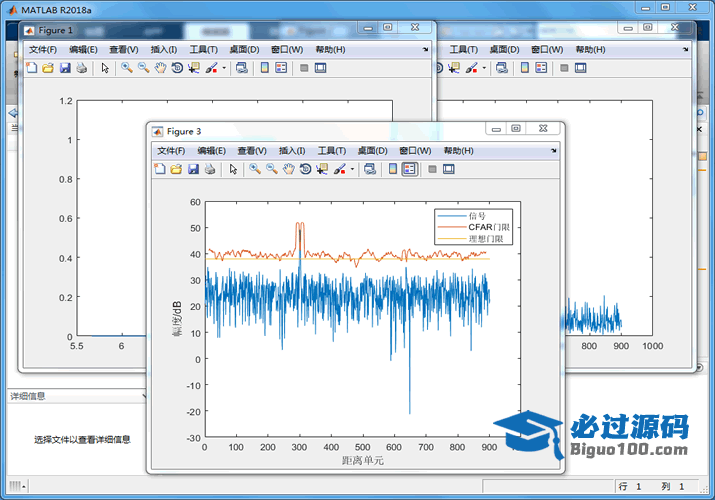This screenshot has height=500, width=715.
Task: Click dock arrow in Figure 3 menu bar
Action: coord(554,151)
